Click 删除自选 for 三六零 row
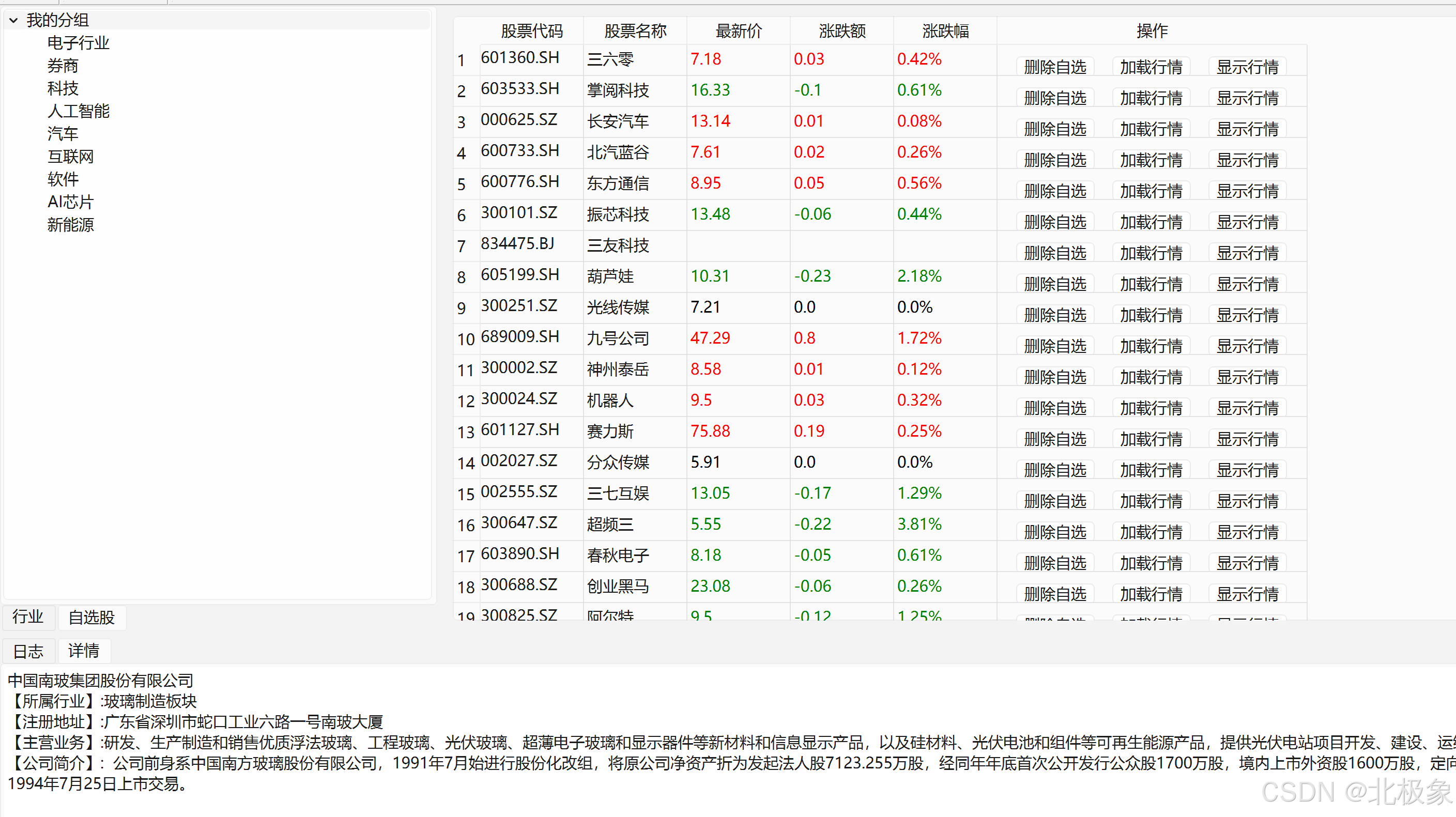The width and height of the screenshot is (1456, 817). 1055,67
